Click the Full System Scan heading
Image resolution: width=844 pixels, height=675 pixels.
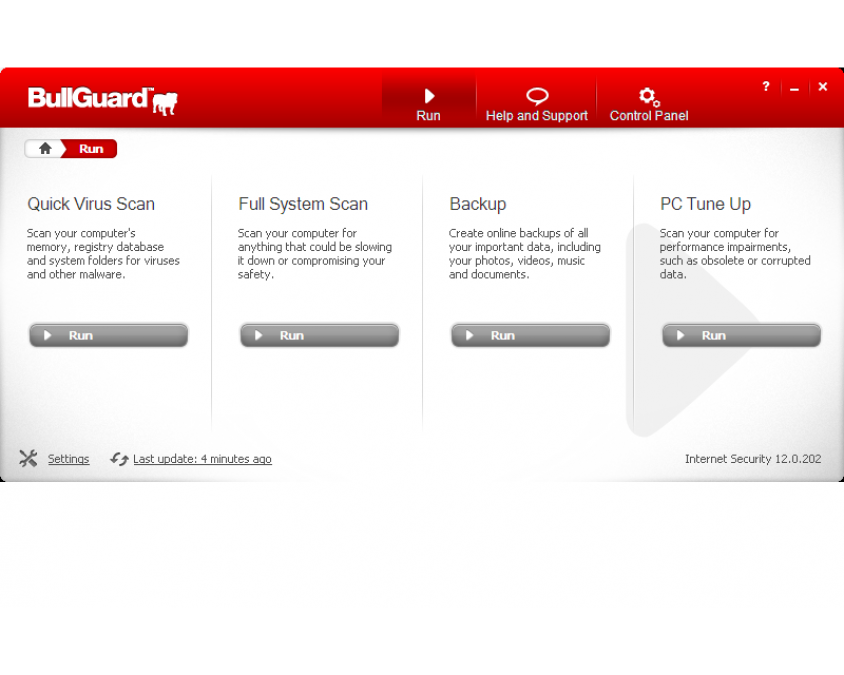pos(303,204)
